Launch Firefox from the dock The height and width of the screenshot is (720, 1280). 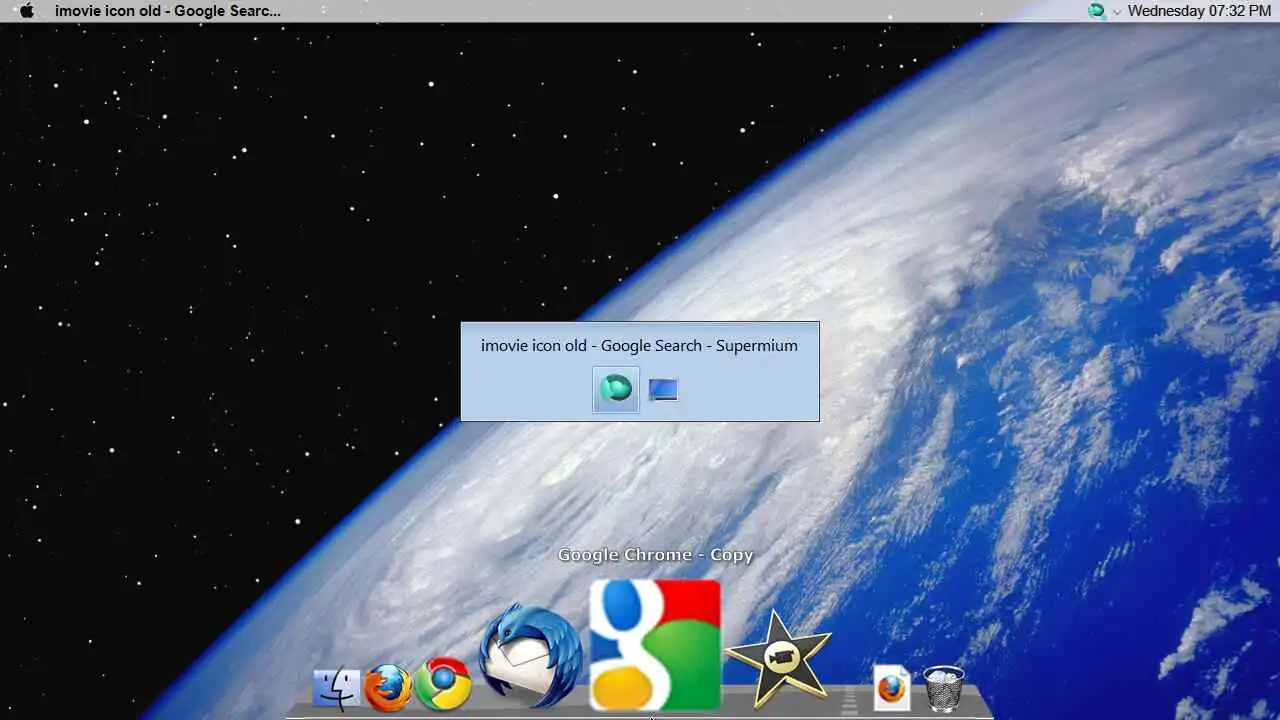387,687
